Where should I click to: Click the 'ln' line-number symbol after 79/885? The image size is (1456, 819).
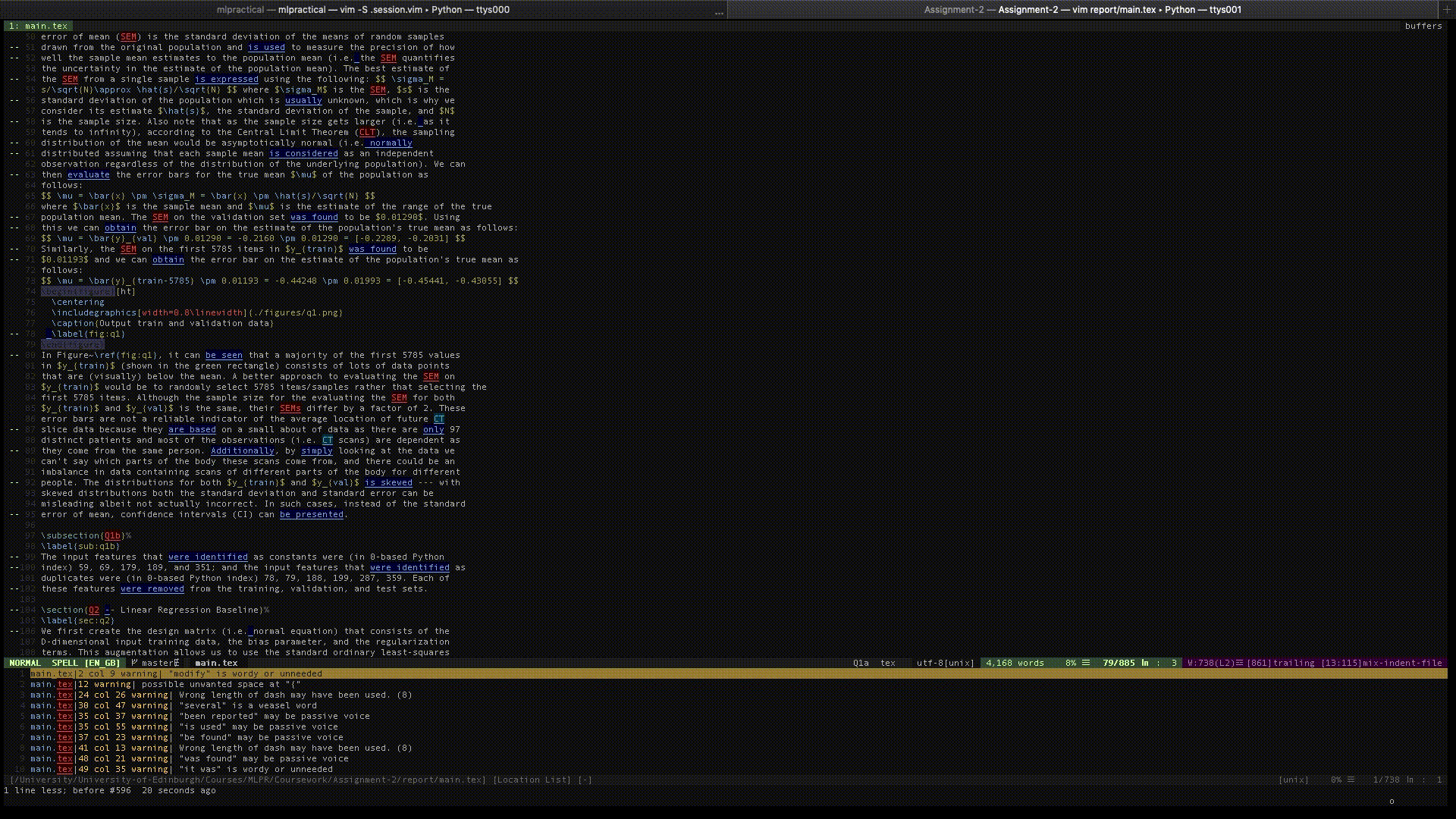tap(1144, 663)
